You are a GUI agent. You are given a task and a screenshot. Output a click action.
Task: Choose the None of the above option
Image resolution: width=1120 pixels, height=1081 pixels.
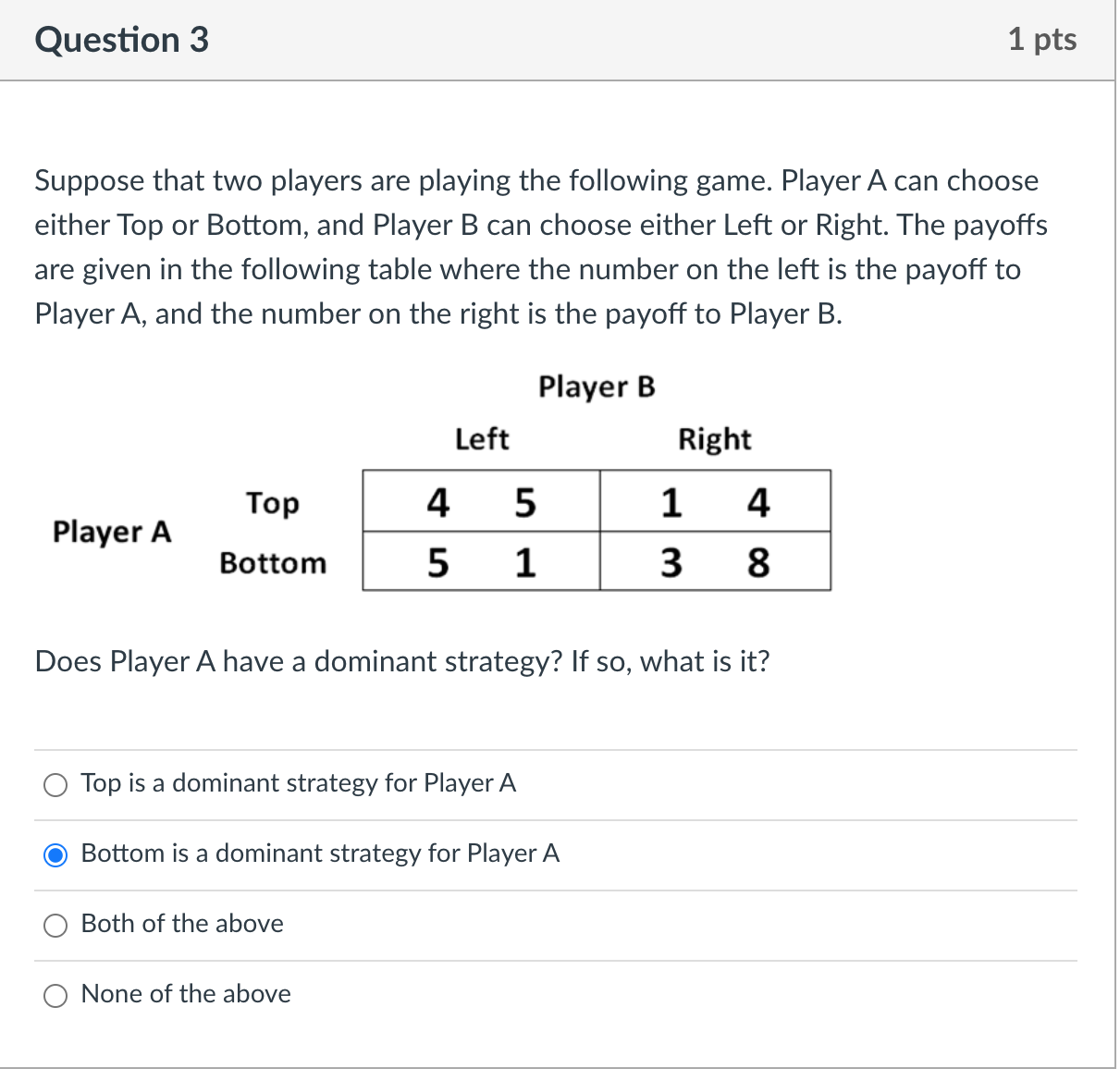55,995
